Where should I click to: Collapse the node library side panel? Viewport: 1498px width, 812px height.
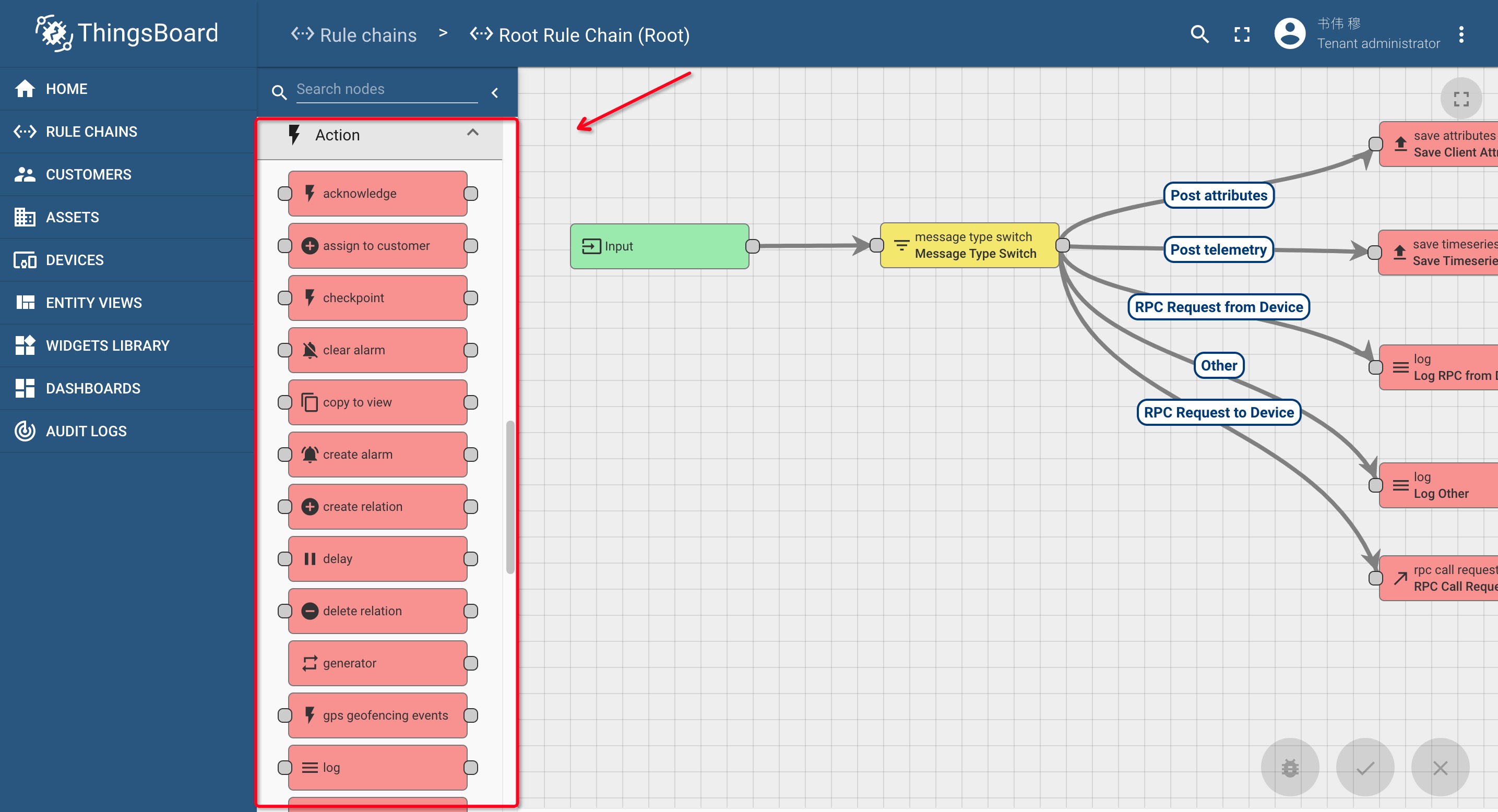click(495, 92)
